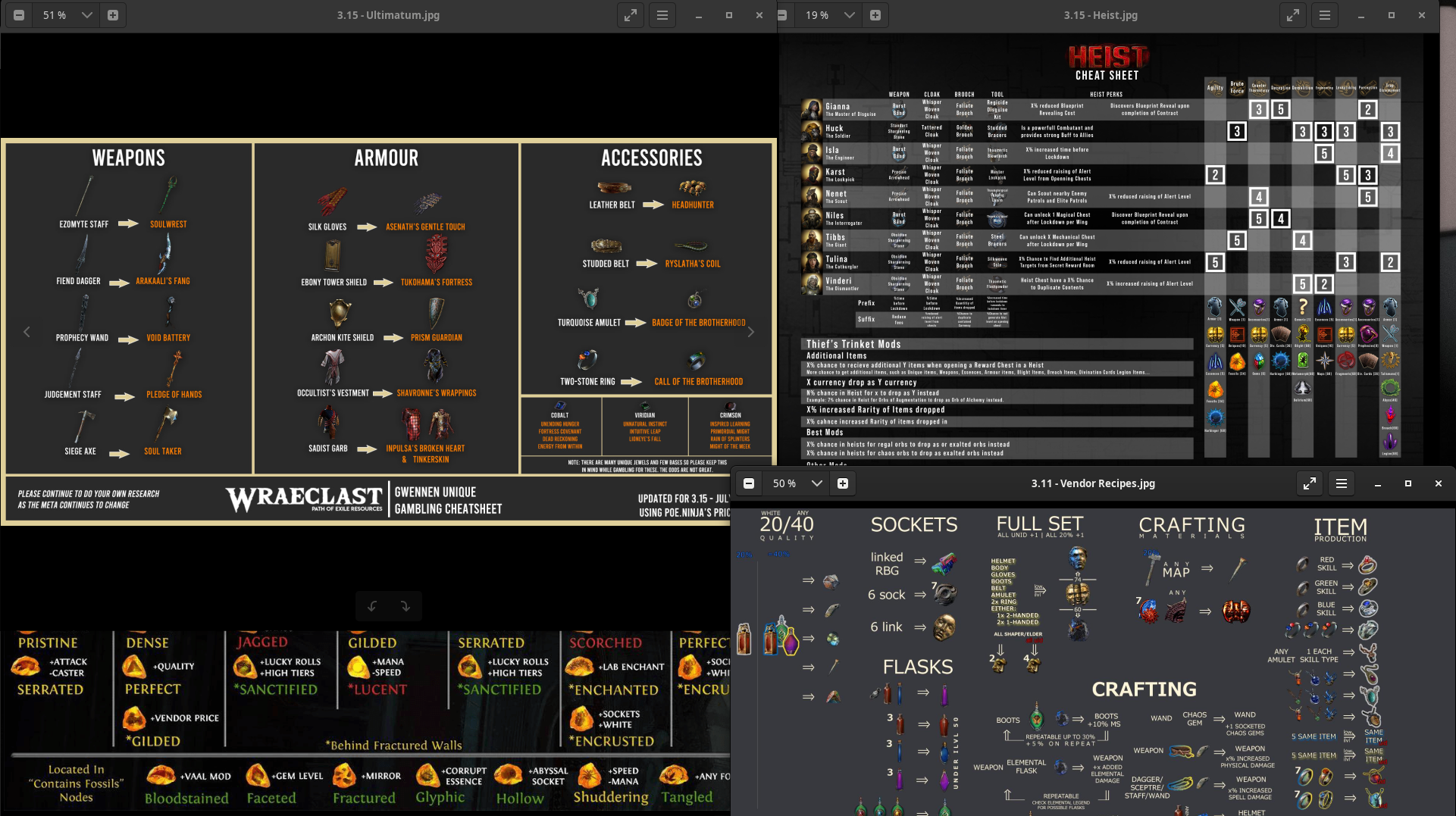Image resolution: width=1456 pixels, height=816 pixels.
Task: Zoom out in the Ultimatum viewer window
Action: pos(19,15)
